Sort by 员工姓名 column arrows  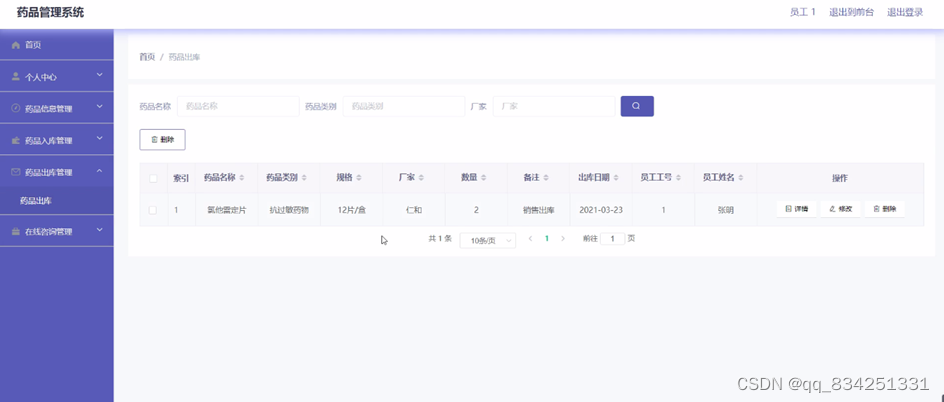pos(741,178)
